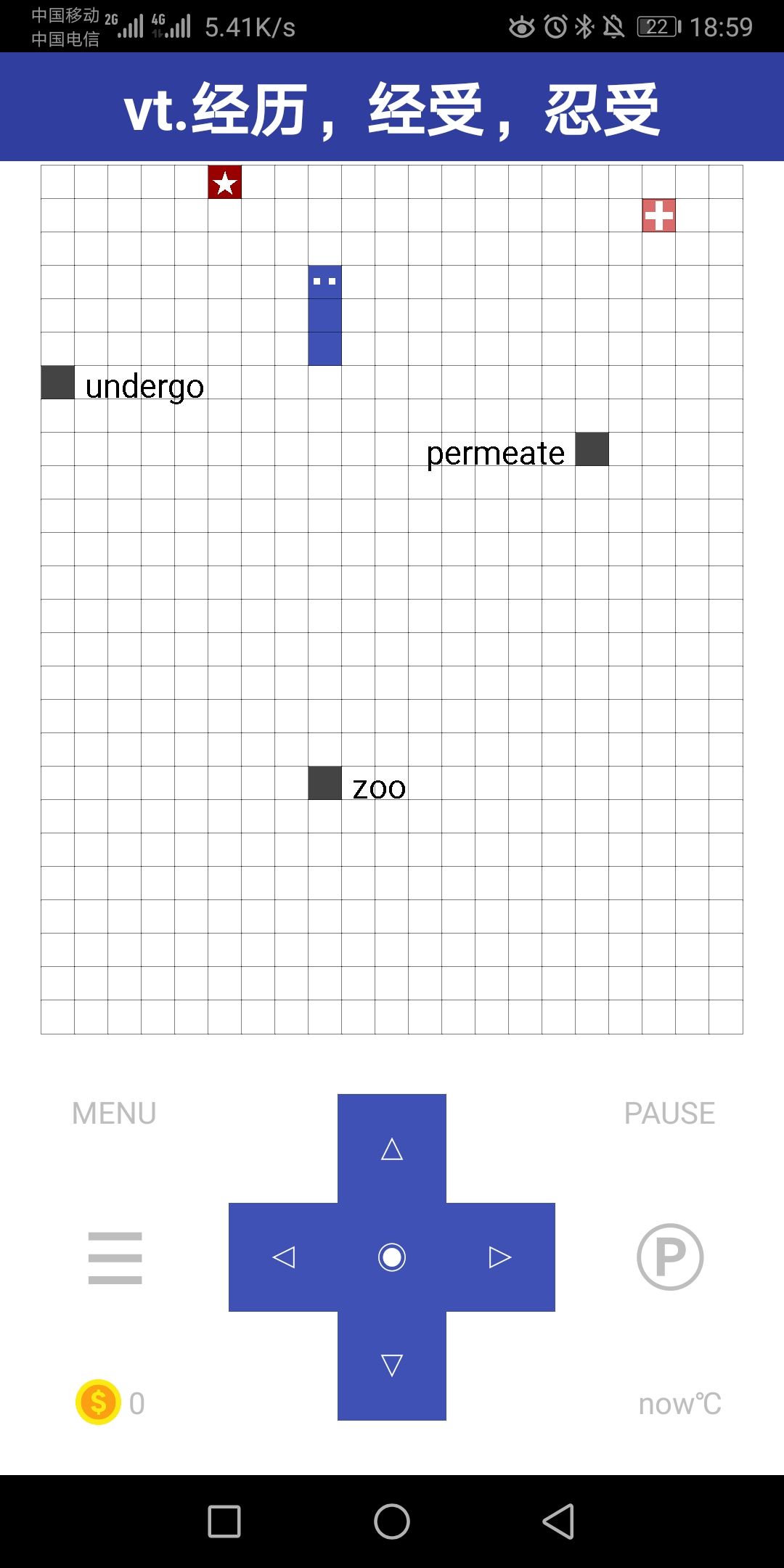The width and height of the screenshot is (784, 1568).
Task: Pause the game with the P icon
Action: (669, 1257)
